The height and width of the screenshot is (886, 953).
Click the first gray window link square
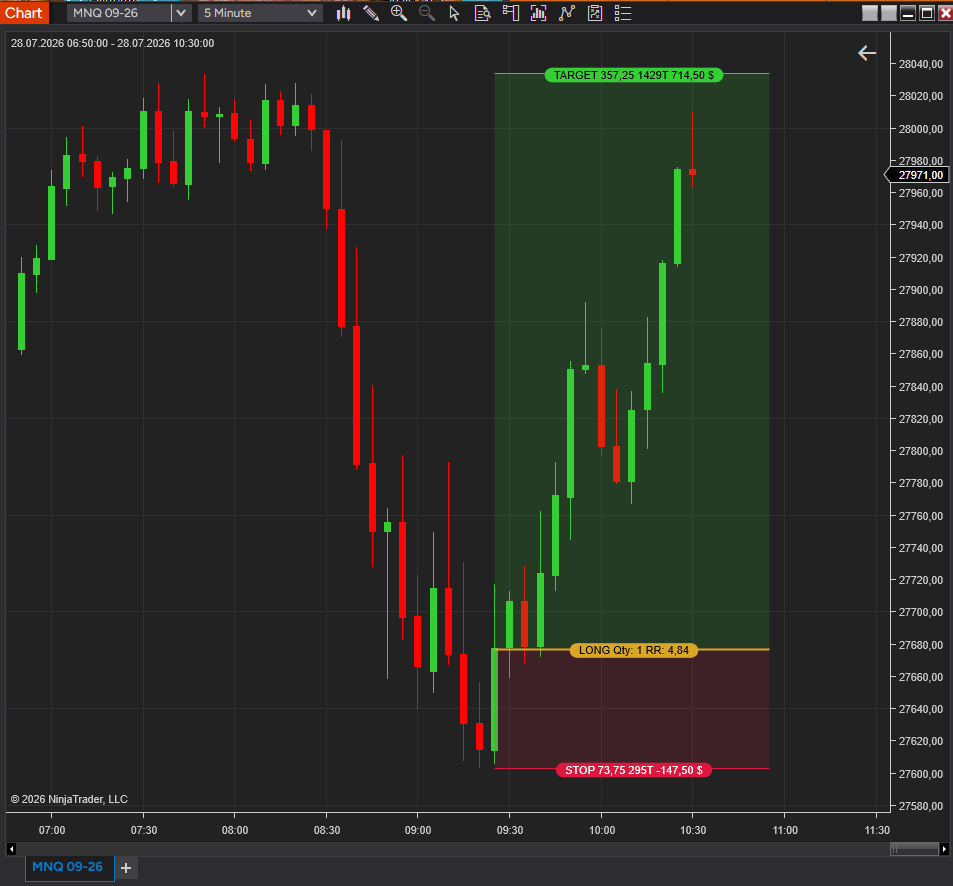tap(870, 13)
